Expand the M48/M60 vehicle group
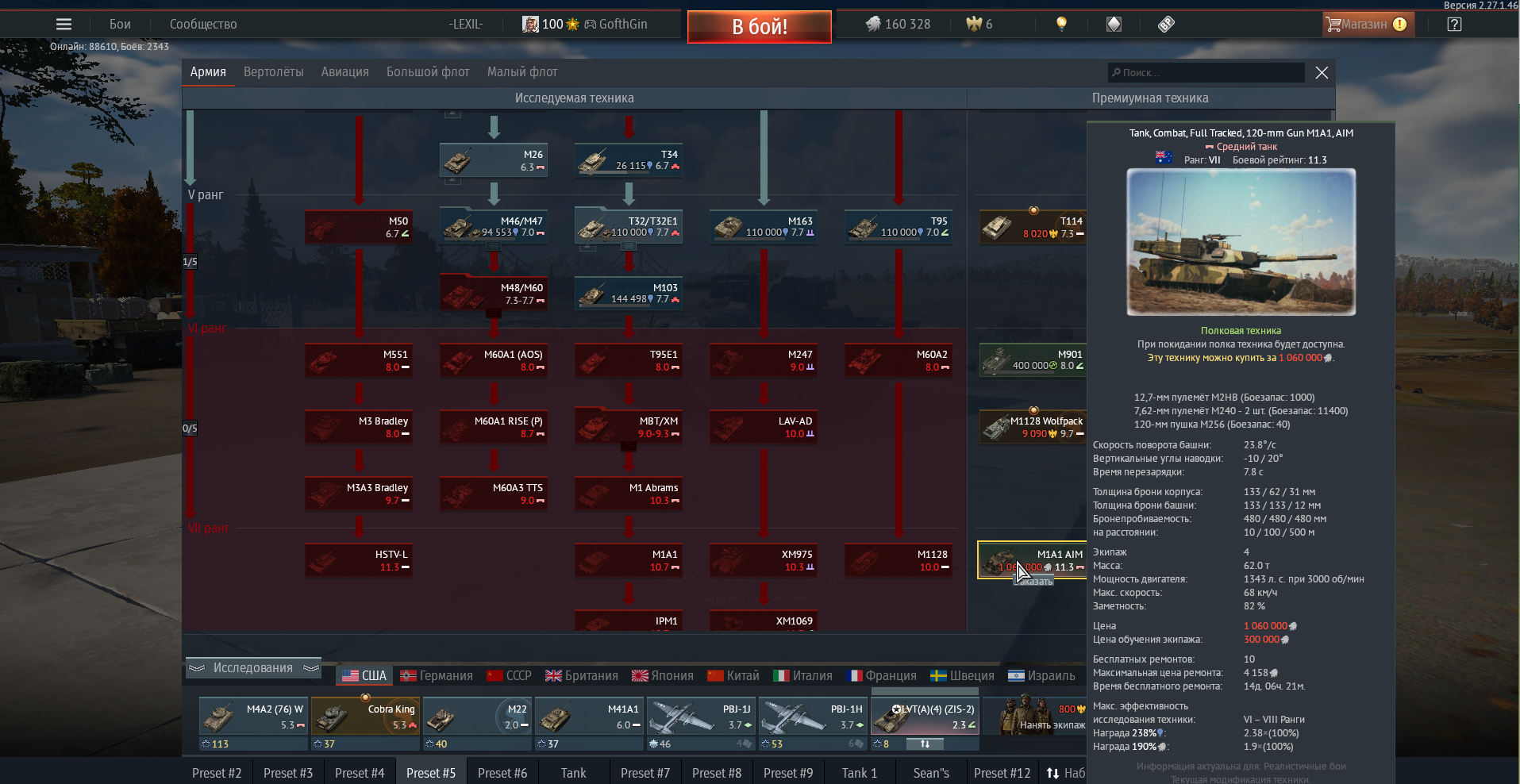Viewport: 1520px width, 784px height. pos(494,294)
